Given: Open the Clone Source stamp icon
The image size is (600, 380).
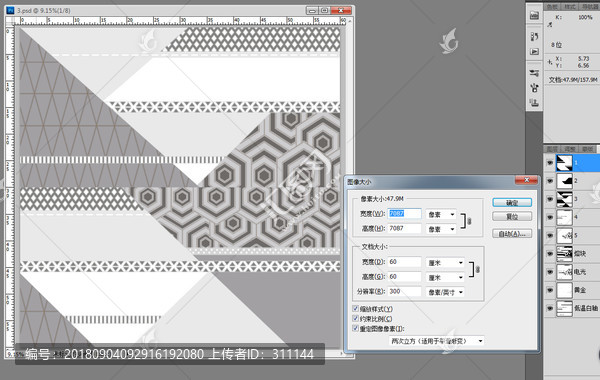Looking at the screenshot, I should point(535,102).
